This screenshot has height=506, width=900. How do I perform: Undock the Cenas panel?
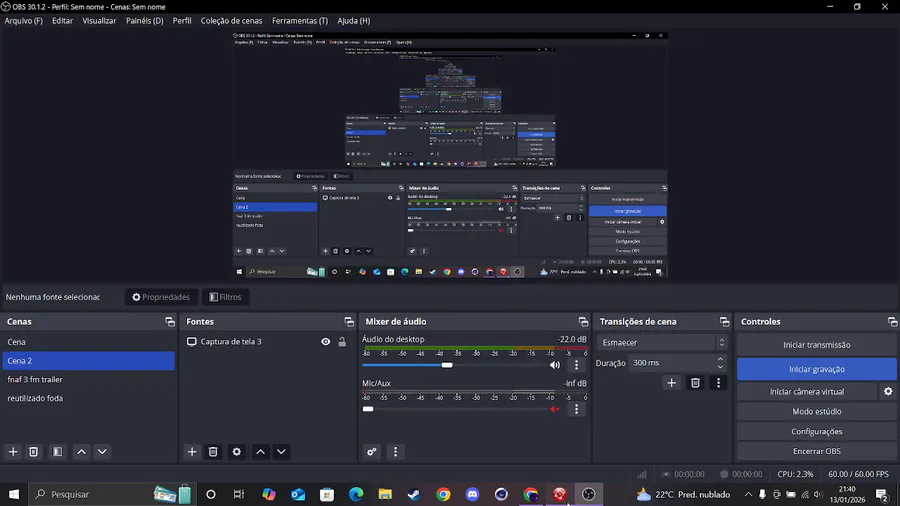click(x=170, y=322)
